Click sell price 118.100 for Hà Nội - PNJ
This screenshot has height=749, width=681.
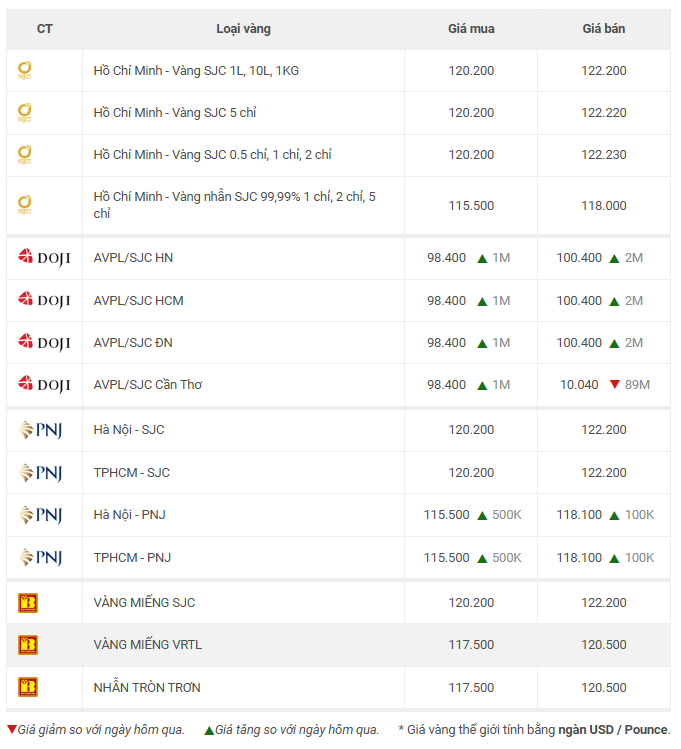pyautogui.click(x=579, y=515)
